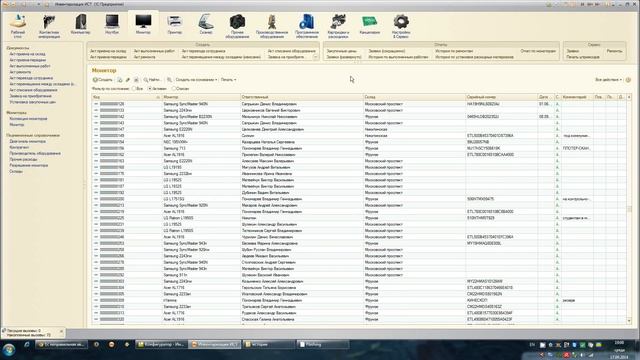The width and height of the screenshot is (640, 360).
Task: Open the Картриджи и расходники section icon
Action: click(338, 26)
